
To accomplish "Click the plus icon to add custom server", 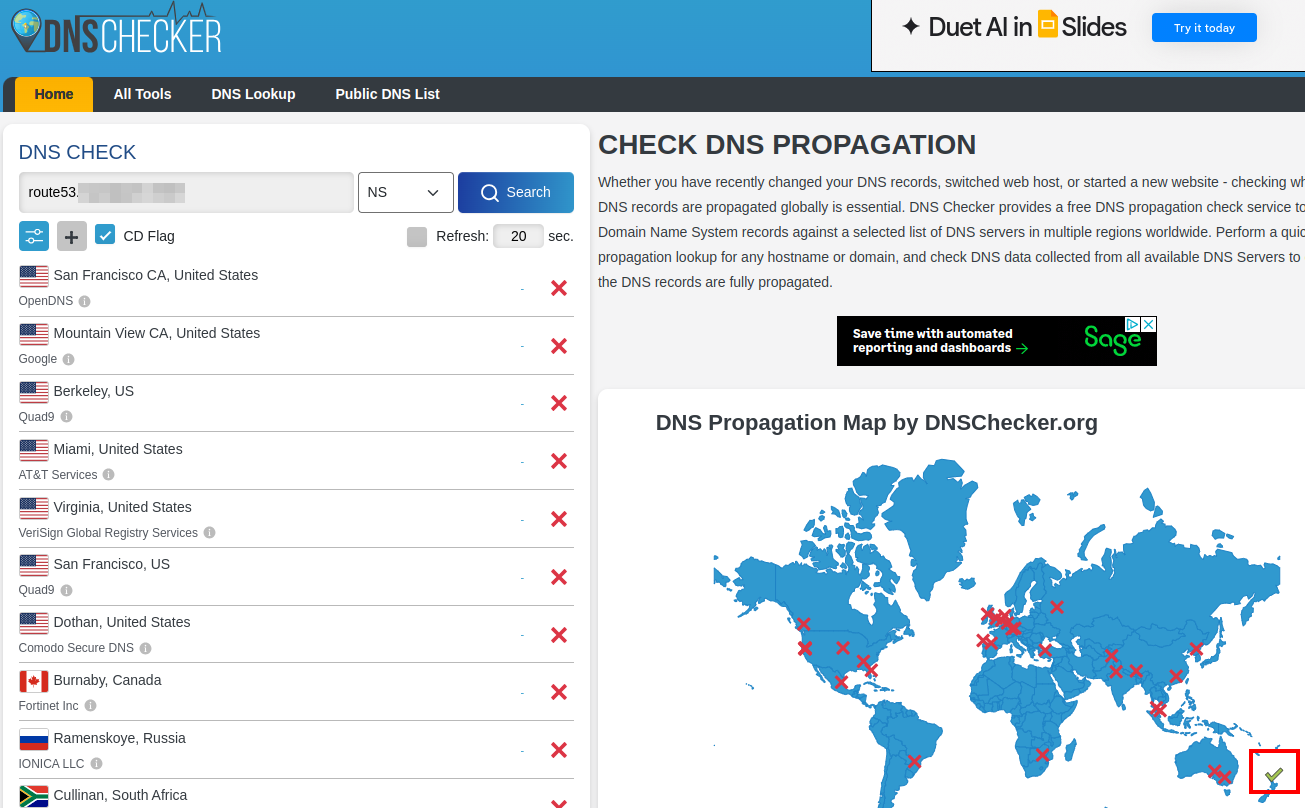I will pyautogui.click(x=71, y=236).
